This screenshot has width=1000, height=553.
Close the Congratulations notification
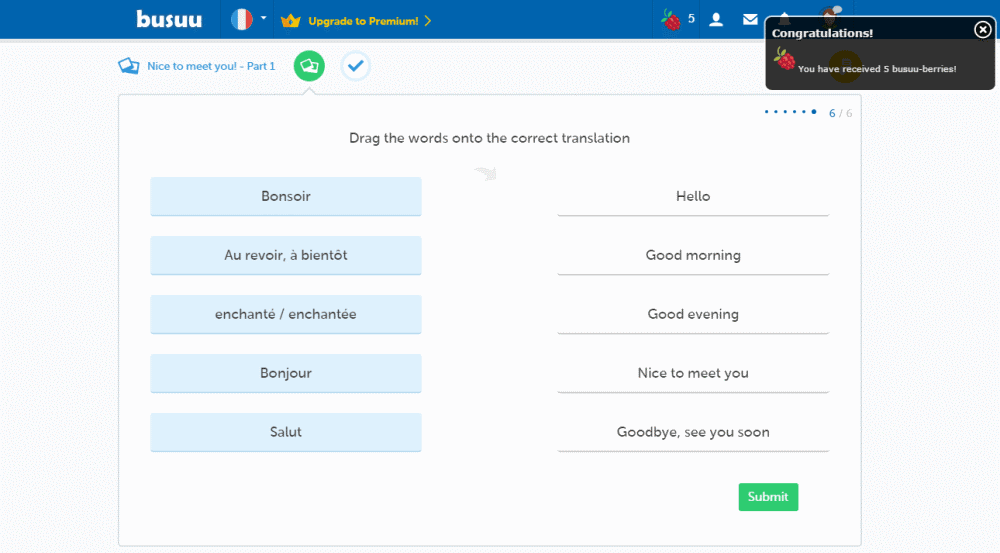coord(983,29)
